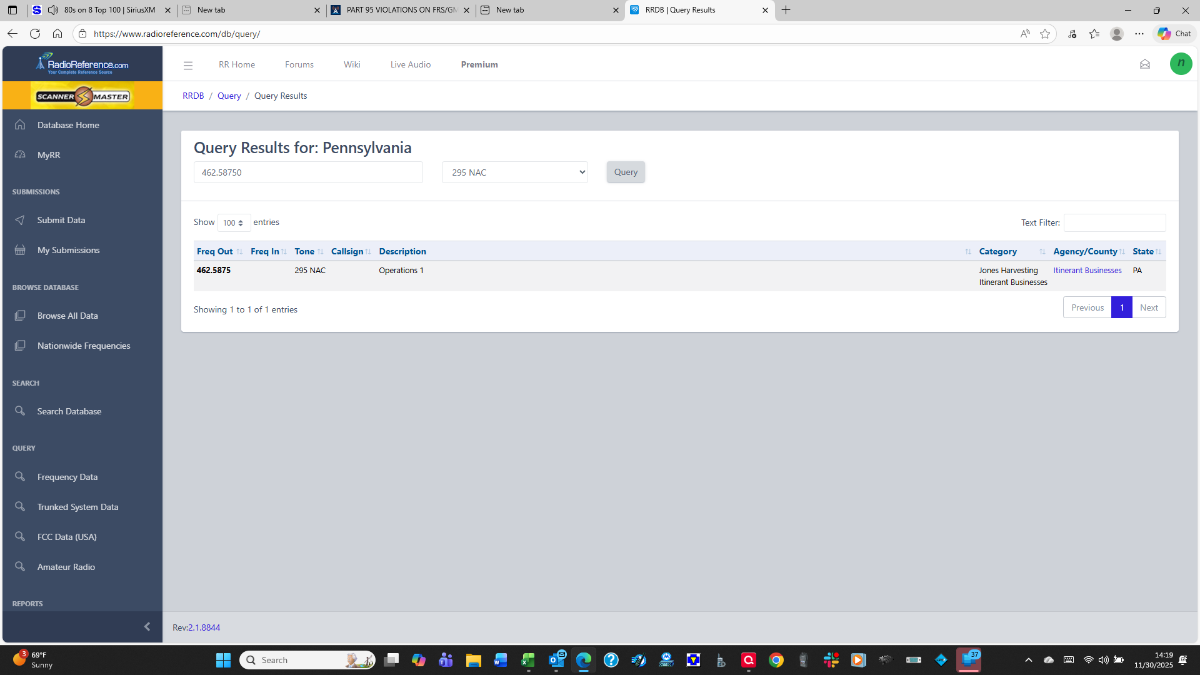Open the inbox envelope icon
This screenshot has width=1200, height=675.
pyautogui.click(x=1145, y=65)
